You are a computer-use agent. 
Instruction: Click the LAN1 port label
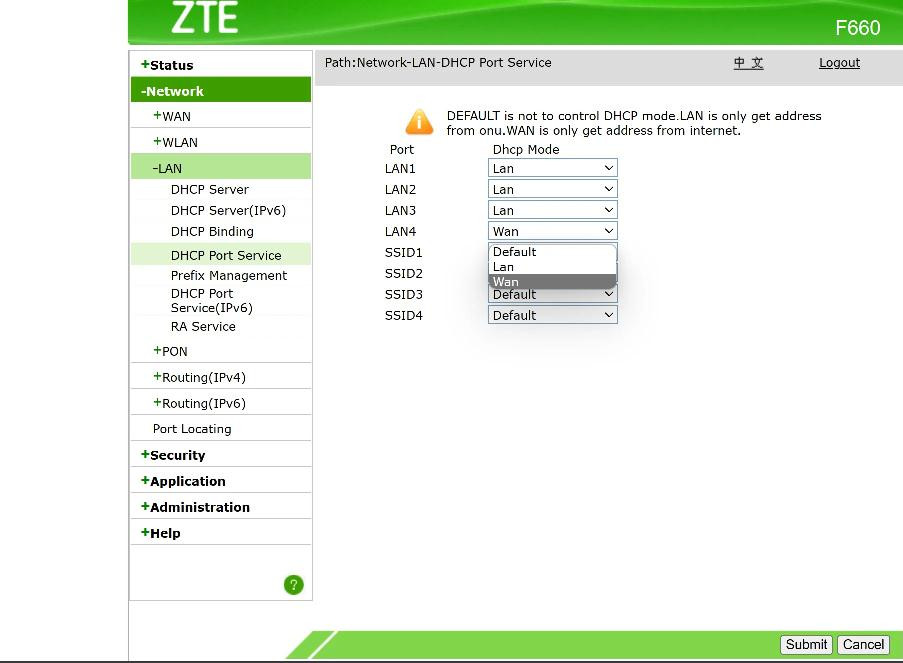pos(400,169)
